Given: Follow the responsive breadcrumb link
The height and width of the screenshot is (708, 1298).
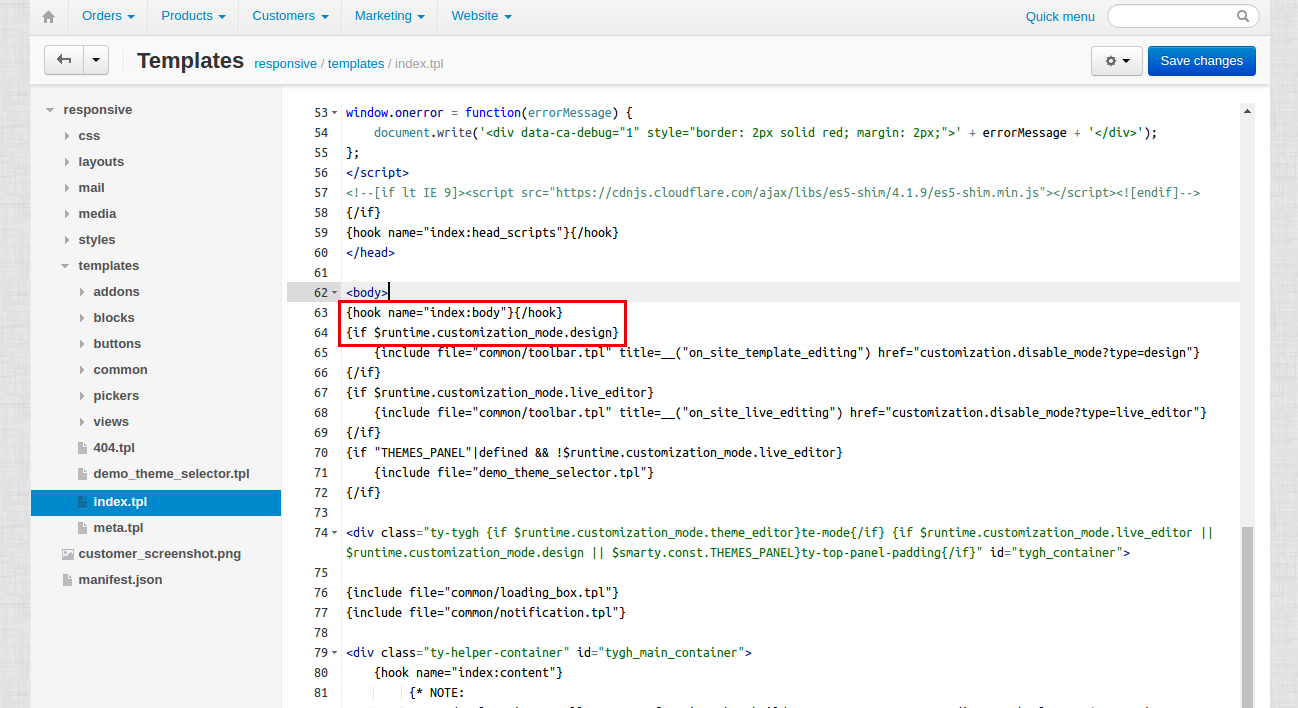Looking at the screenshot, I should click(x=285, y=63).
